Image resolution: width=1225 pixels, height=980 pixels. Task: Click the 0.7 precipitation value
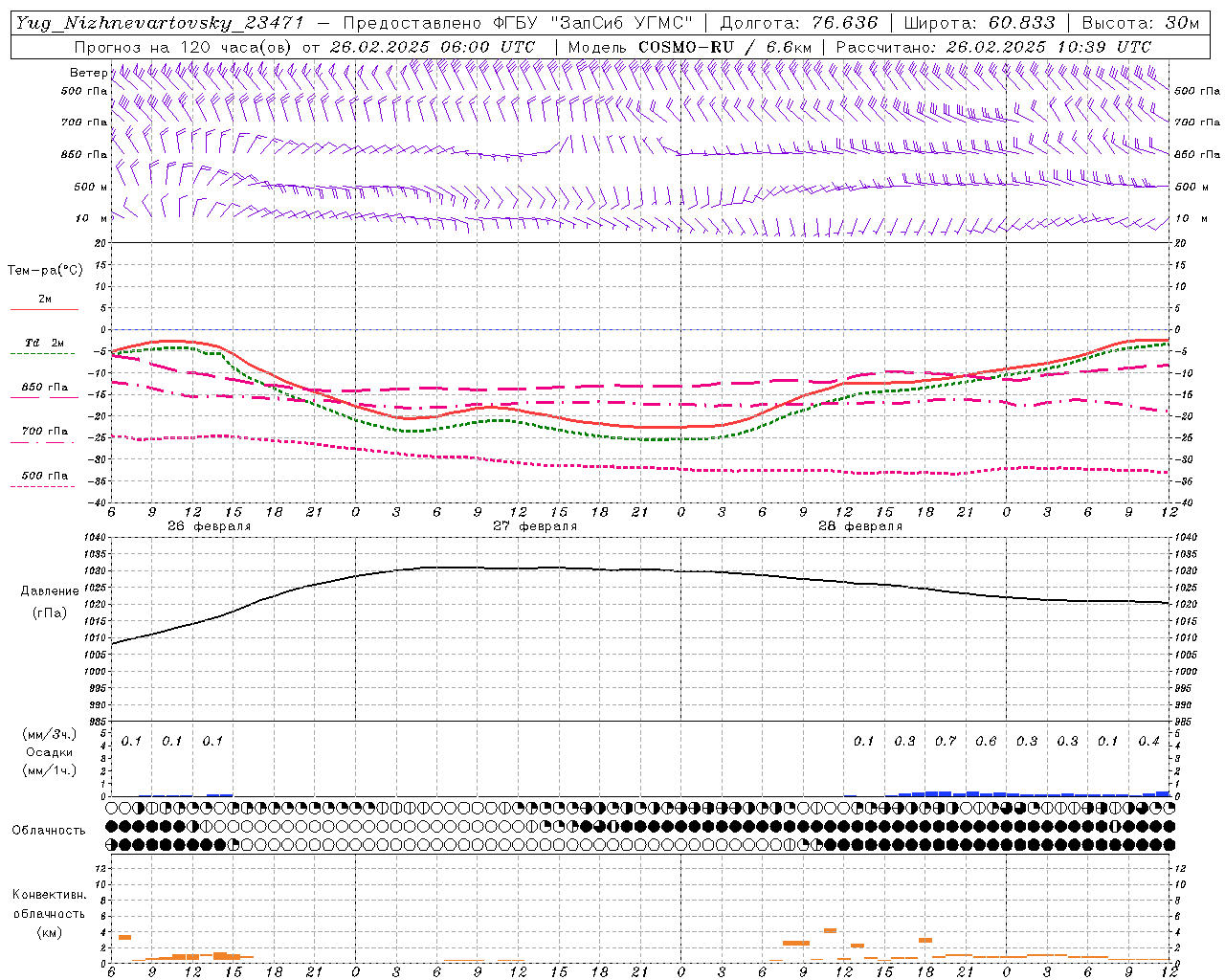click(946, 741)
